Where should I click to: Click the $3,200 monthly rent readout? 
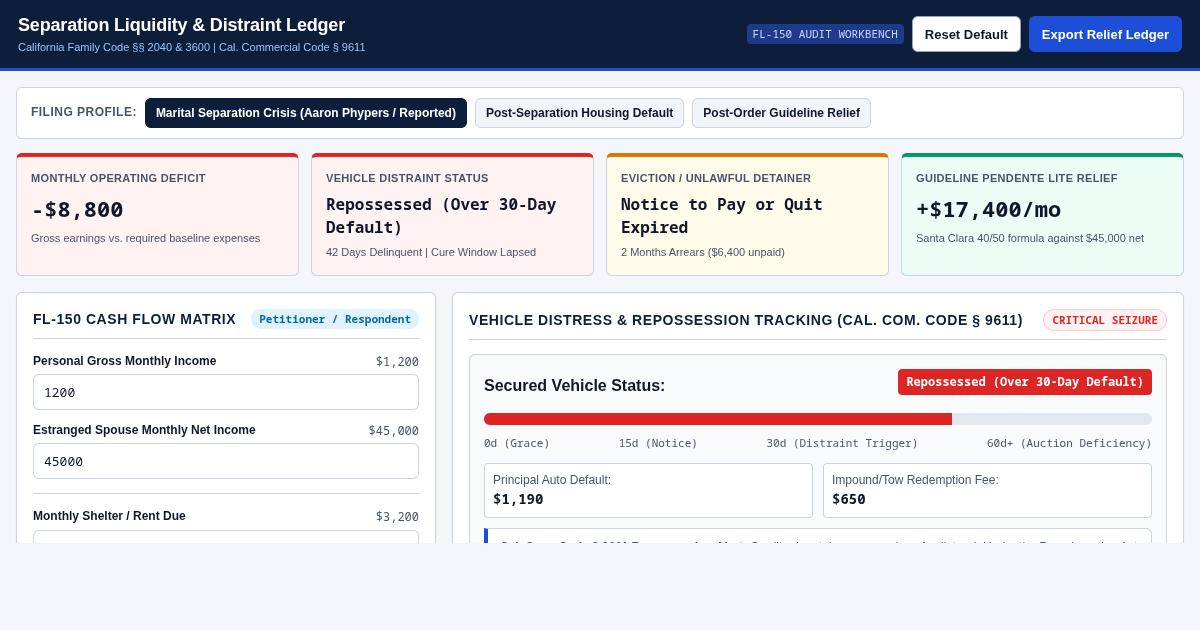(x=397, y=517)
